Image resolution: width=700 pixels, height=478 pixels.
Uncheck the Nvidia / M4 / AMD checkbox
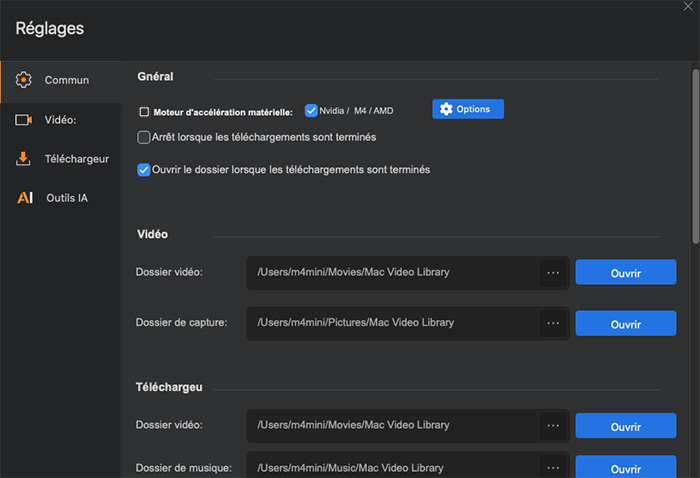point(311,110)
